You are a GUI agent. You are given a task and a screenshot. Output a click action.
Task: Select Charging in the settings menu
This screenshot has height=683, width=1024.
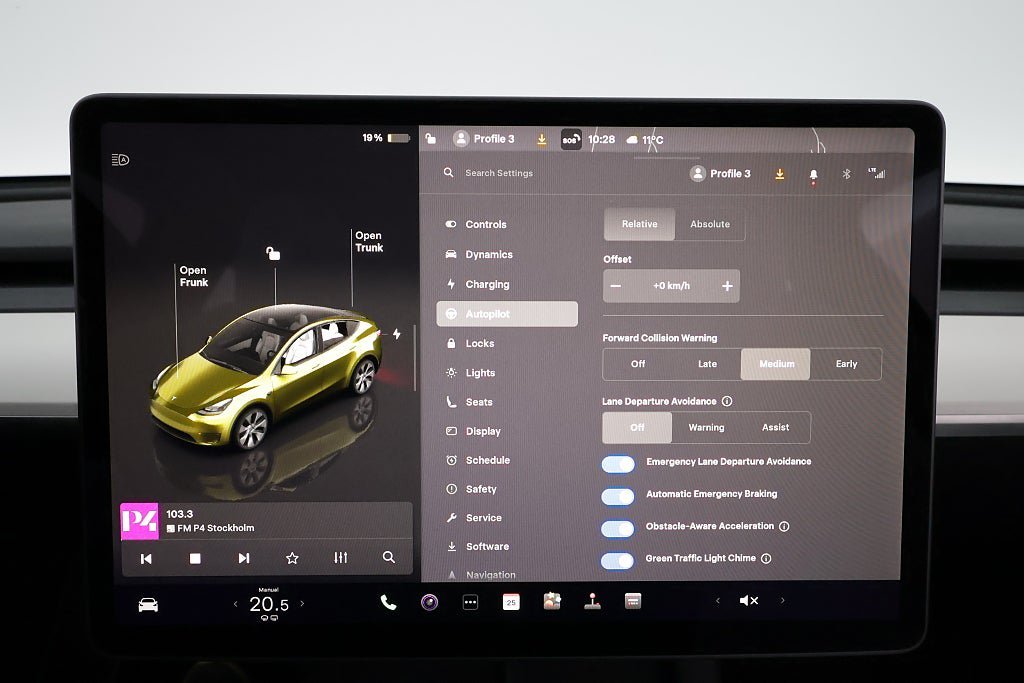point(487,284)
